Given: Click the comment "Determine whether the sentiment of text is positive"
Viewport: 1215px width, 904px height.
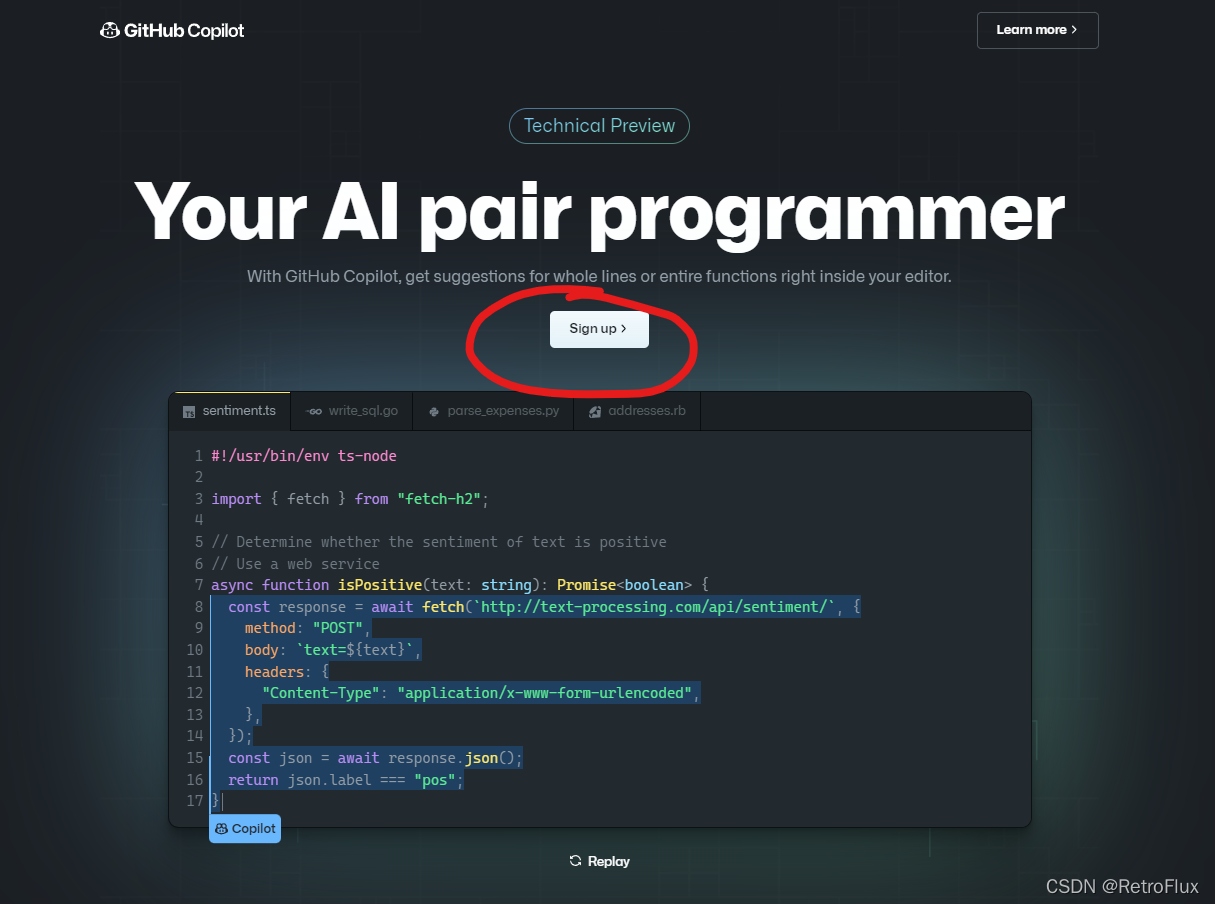Looking at the screenshot, I should tap(439, 542).
